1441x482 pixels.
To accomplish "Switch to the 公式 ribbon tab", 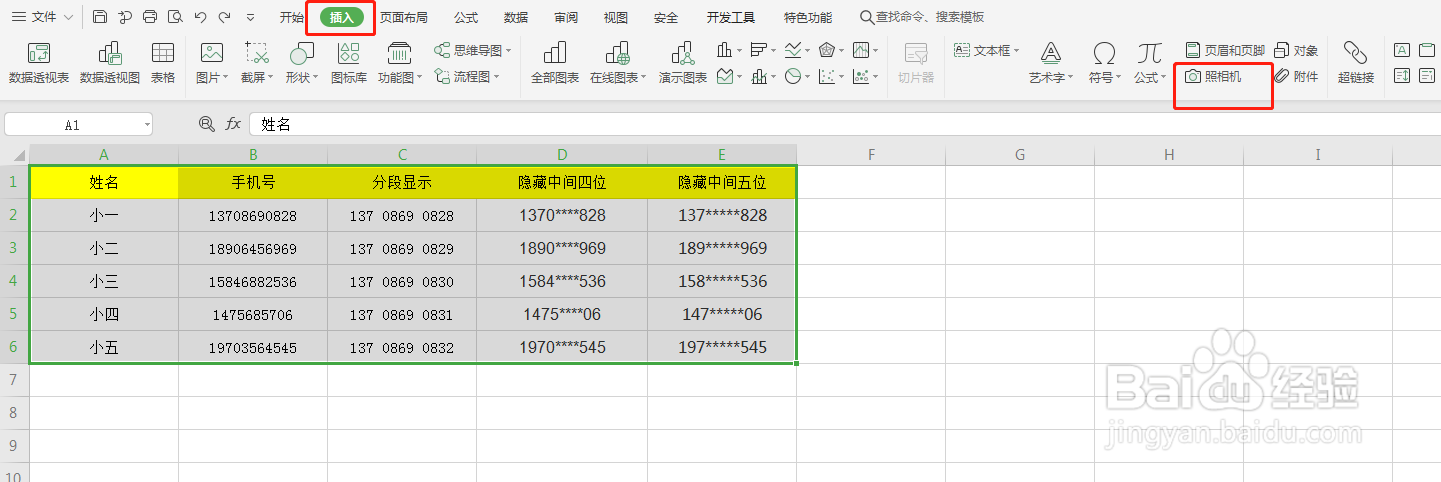I will 466,18.
